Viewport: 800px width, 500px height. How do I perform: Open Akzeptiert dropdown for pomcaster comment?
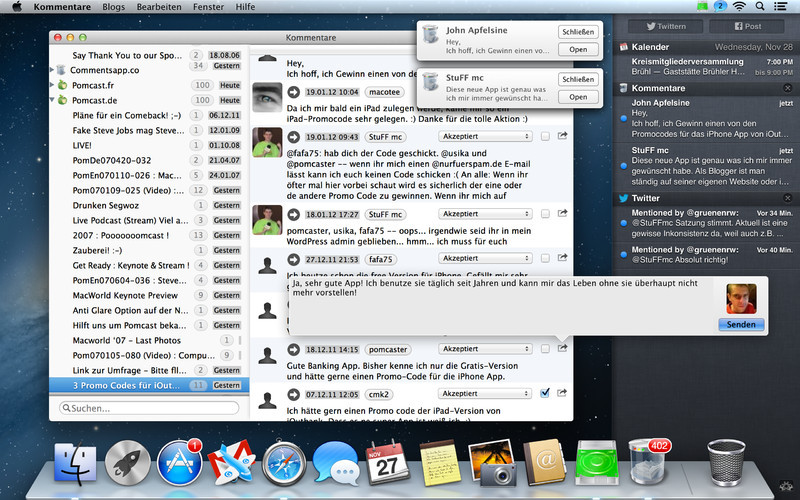coord(485,350)
